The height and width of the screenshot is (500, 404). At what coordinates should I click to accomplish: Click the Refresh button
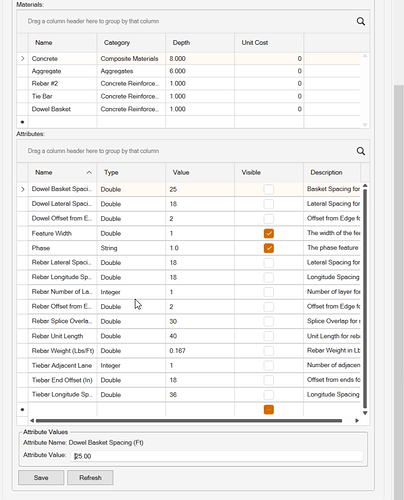point(90,478)
